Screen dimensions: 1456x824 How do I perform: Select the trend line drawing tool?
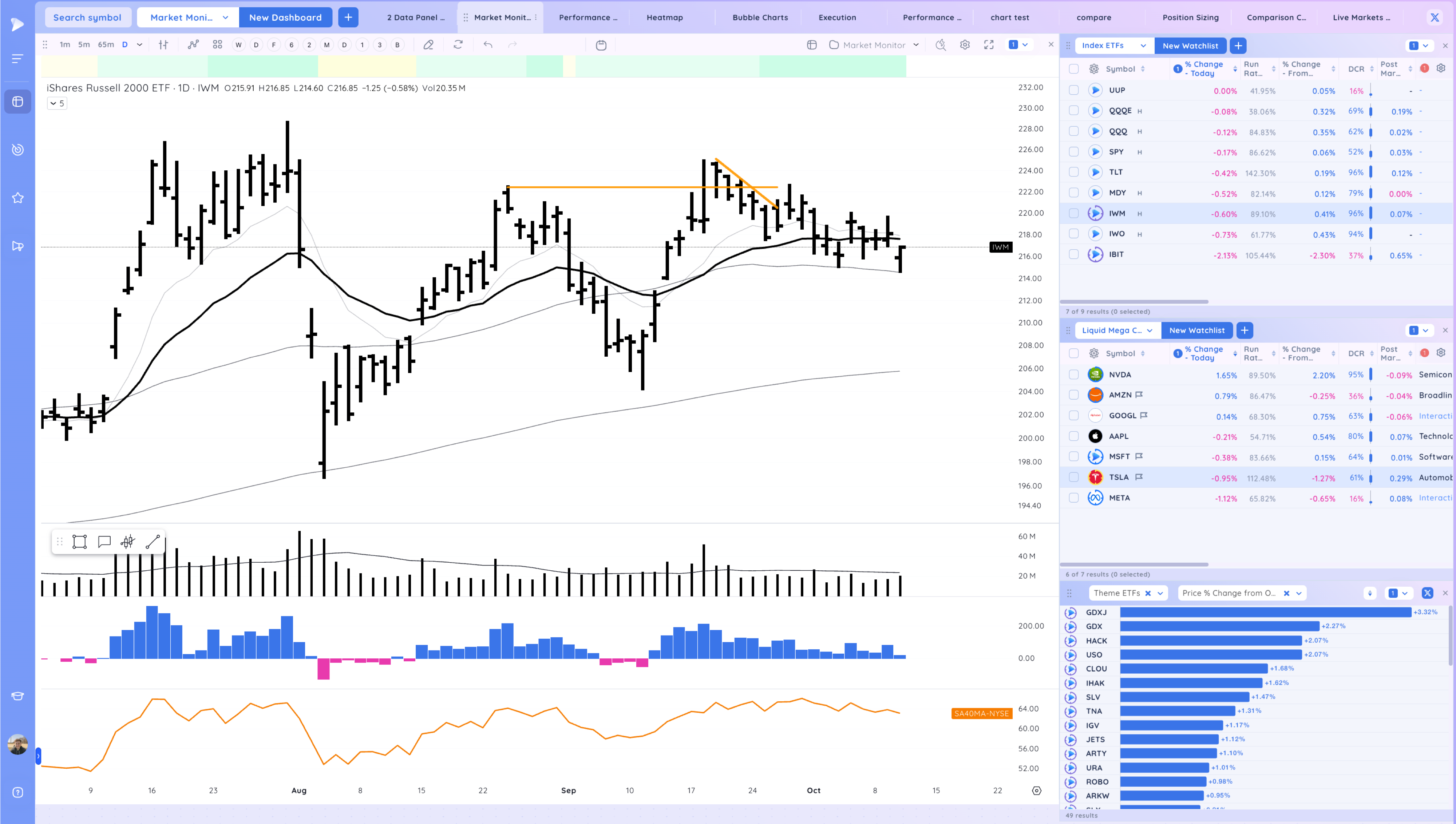[152, 542]
